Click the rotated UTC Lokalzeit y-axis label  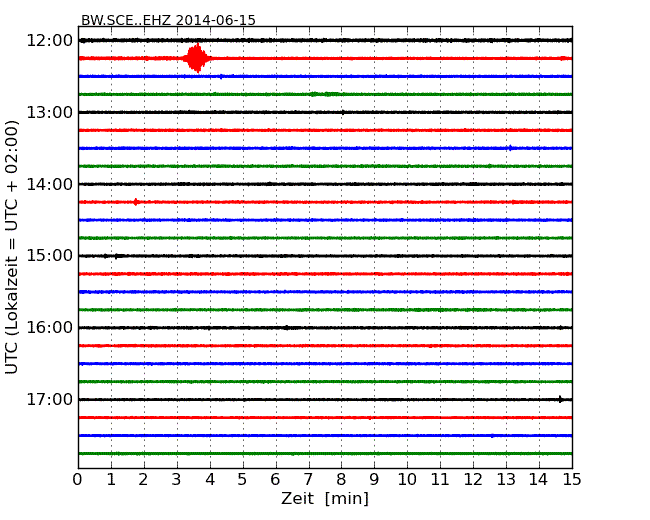point(12,247)
